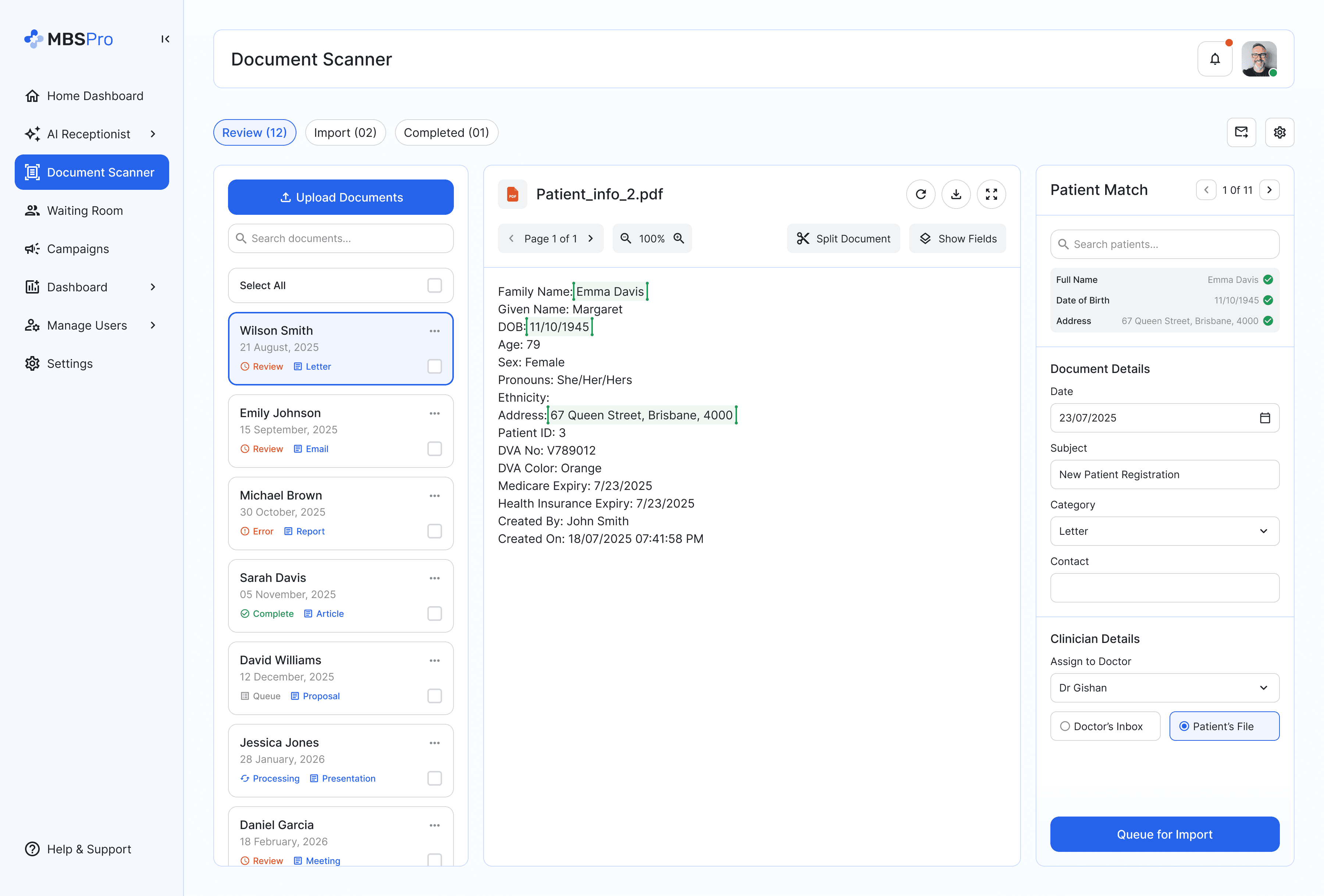
Task: Download the Patient_info_2.pdf document
Action: pos(956,194)
